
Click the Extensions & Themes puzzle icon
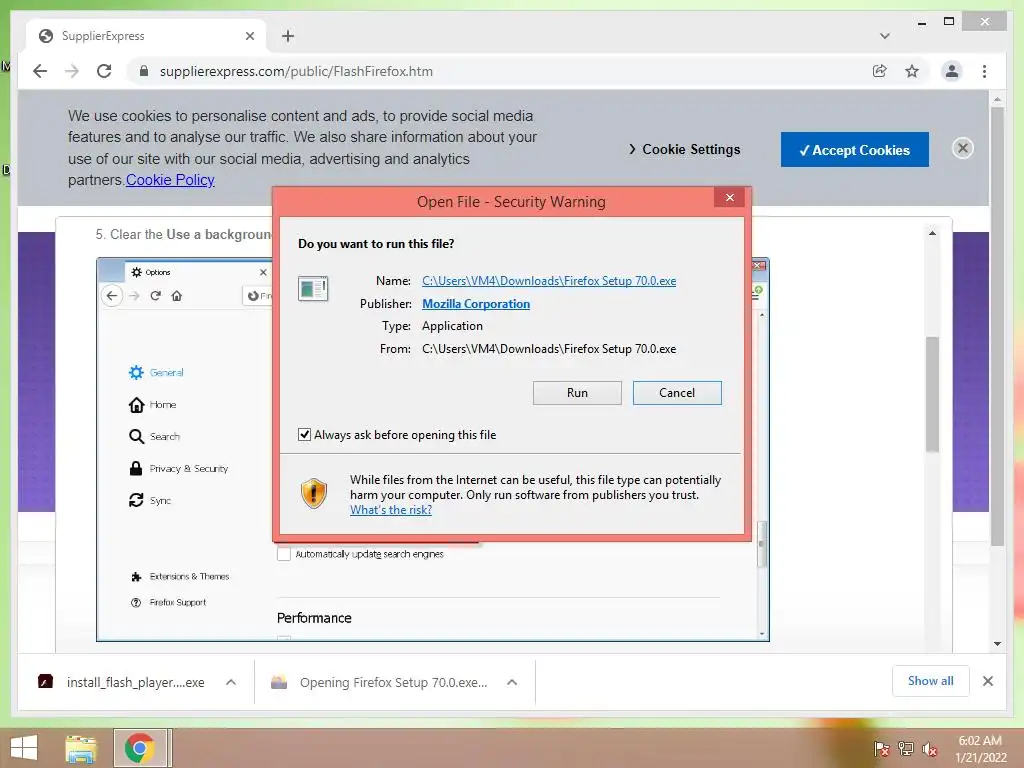point(136,577)
